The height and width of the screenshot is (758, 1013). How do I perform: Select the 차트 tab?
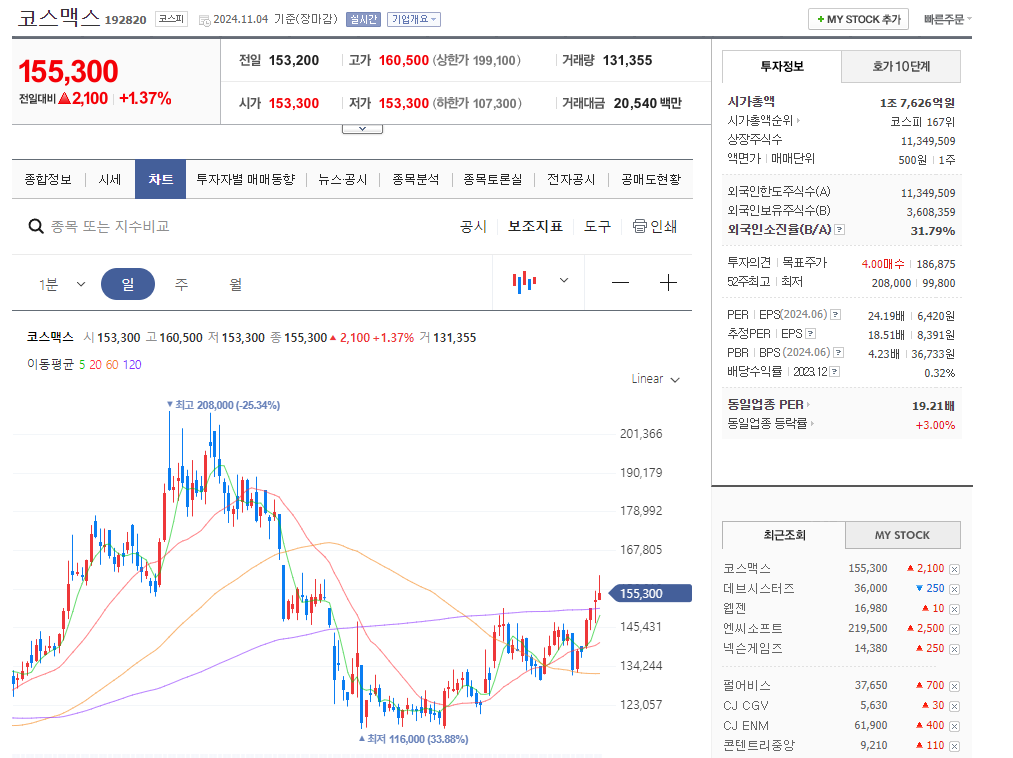pos(160,179)
